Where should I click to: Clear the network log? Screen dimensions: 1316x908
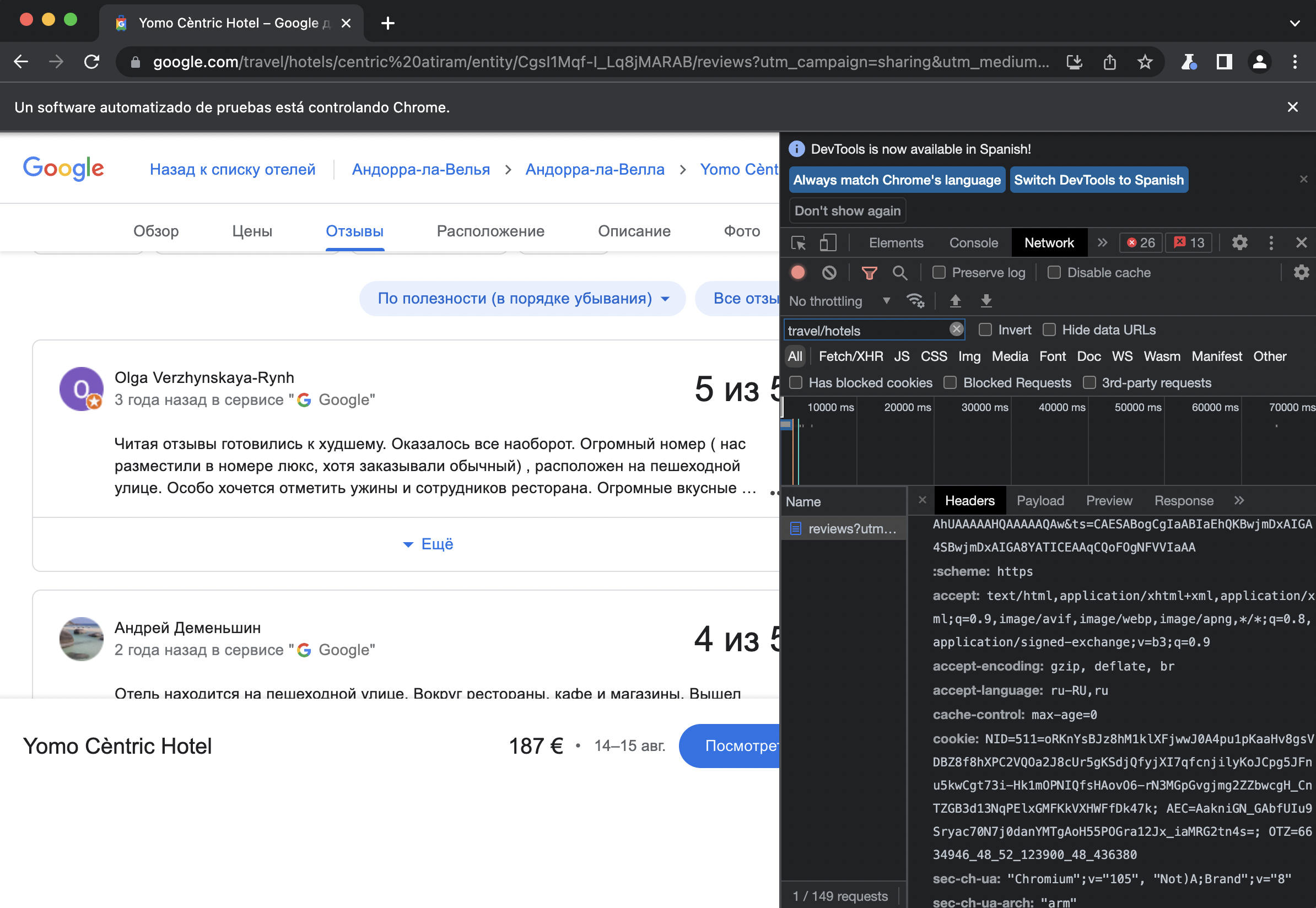tap(829, 273)
